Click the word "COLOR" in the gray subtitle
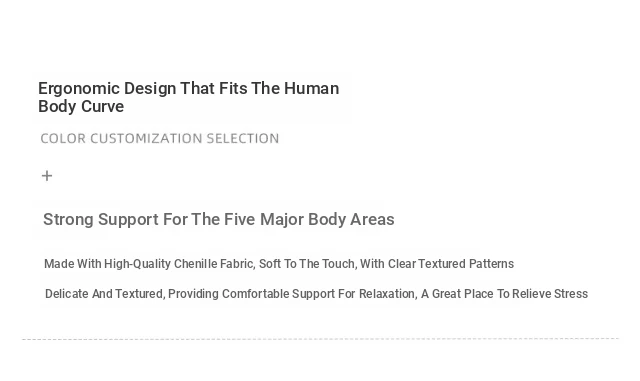 tap(63, 138)
